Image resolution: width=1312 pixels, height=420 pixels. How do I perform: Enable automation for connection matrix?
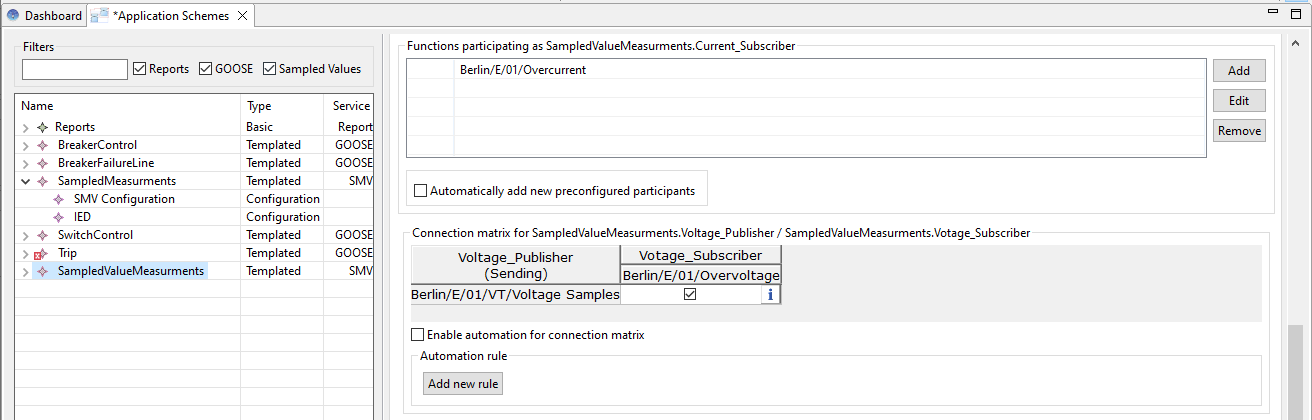pyautogui.click(x=420, y=335)
